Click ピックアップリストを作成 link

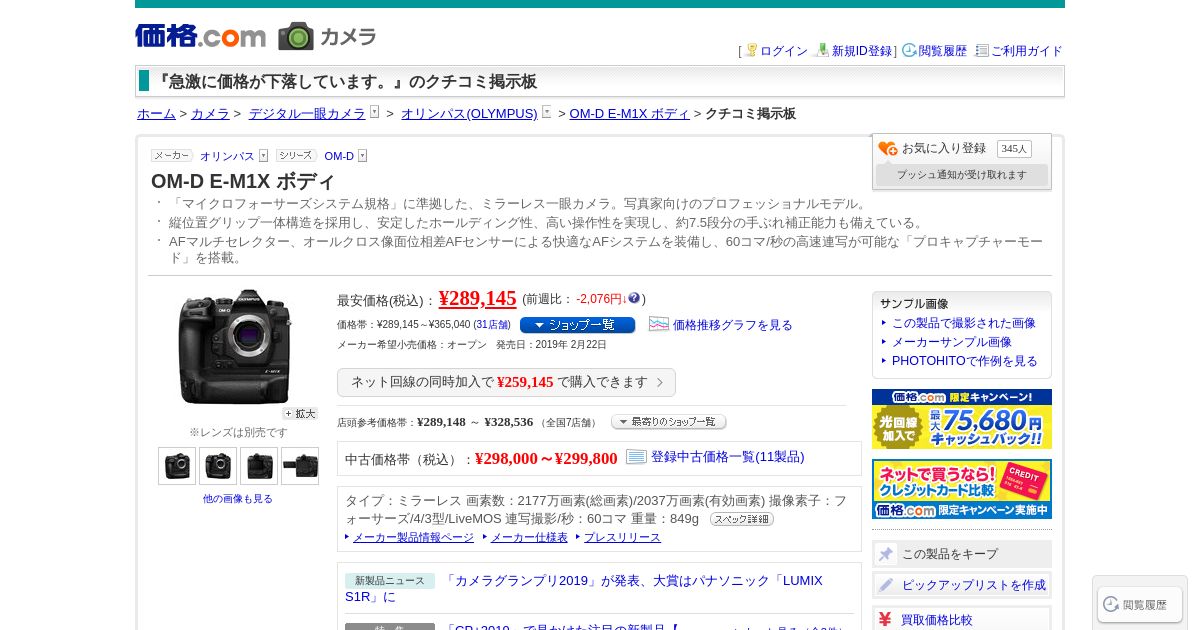tap(974, 585)
